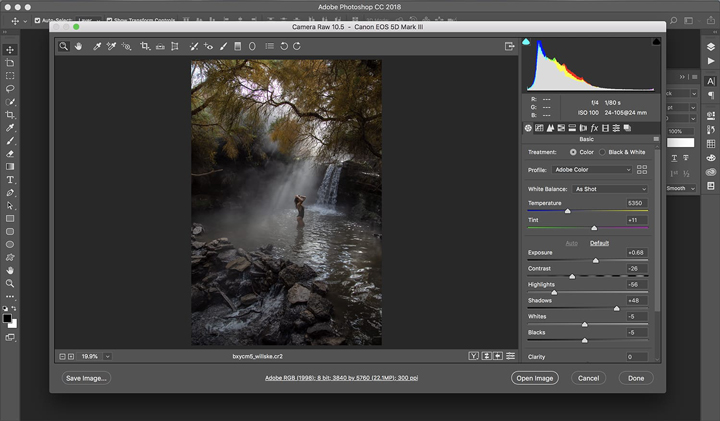Choose the Adjustment Brush tool
Viewport: 720px width, 421px height.
(x=222, y=46)
